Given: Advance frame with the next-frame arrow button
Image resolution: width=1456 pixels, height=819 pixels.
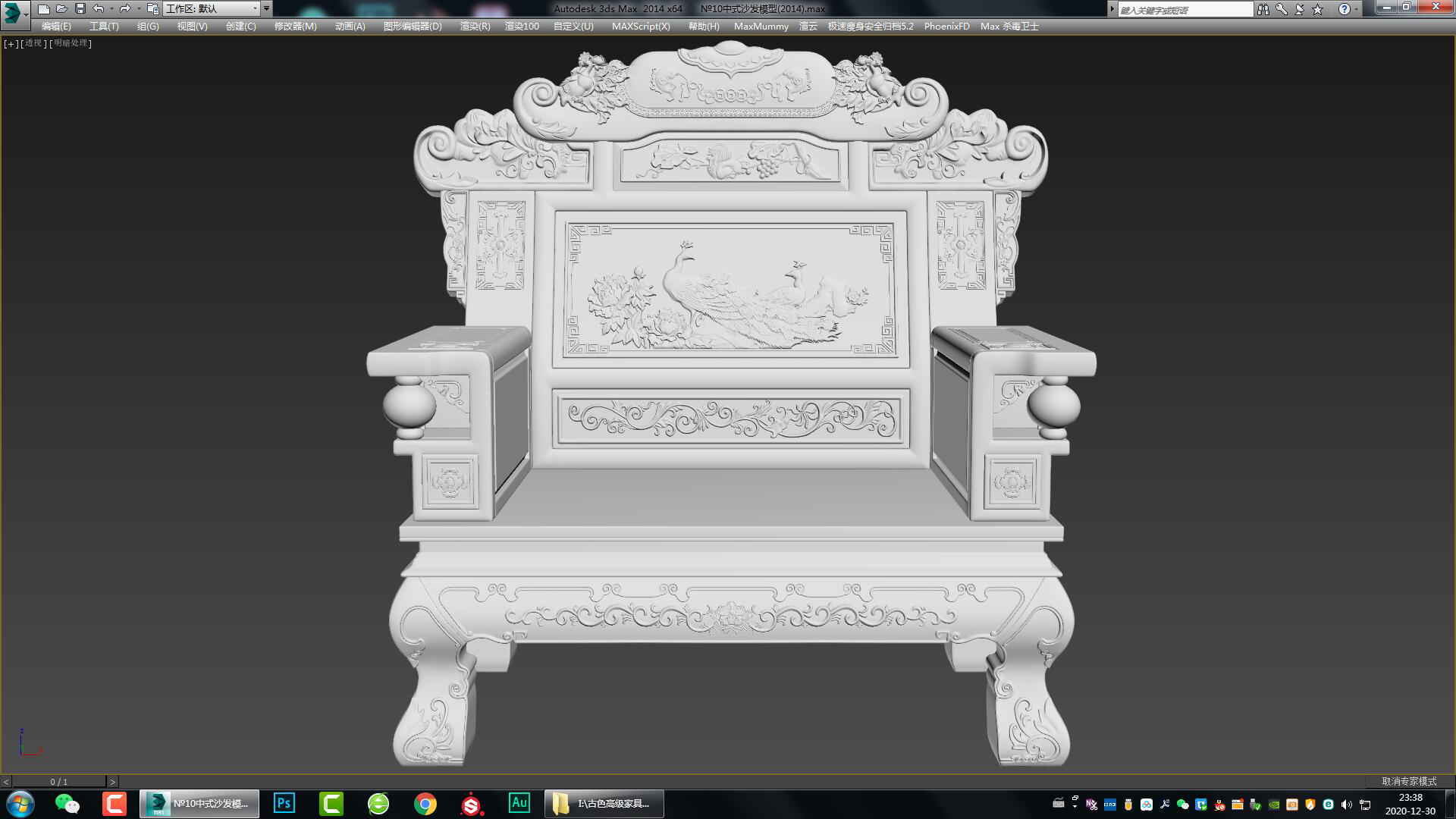Looking at the screenshot, I should click(114, 780).
